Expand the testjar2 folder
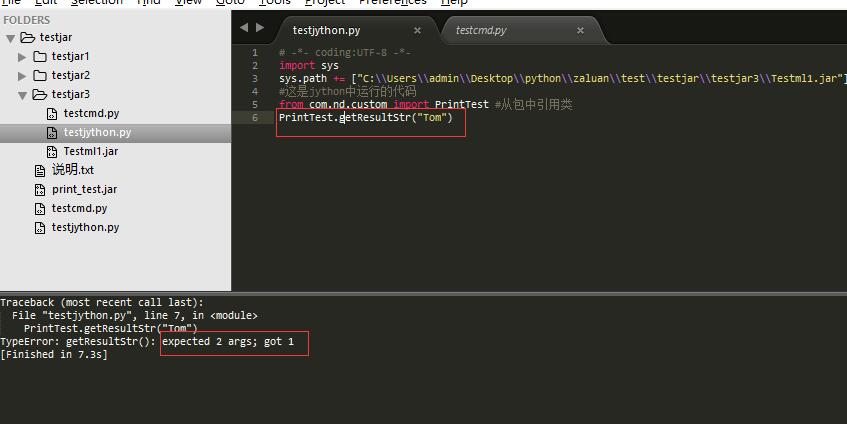Screen dimensions: 847x424 22,76
